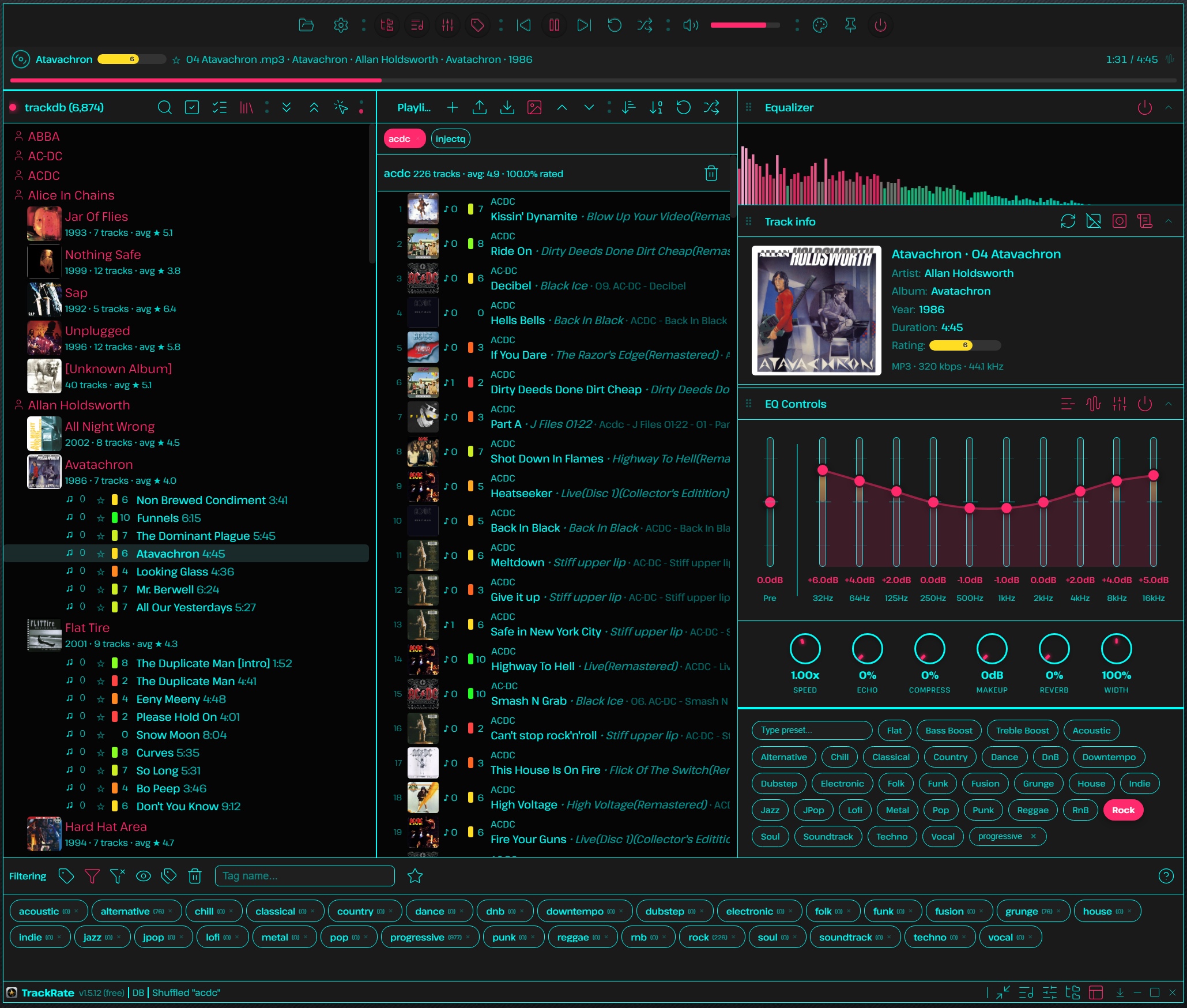Collapse the EQ Controls panel
This screenshot has width=1187, height=1008.
[1169, 404]
